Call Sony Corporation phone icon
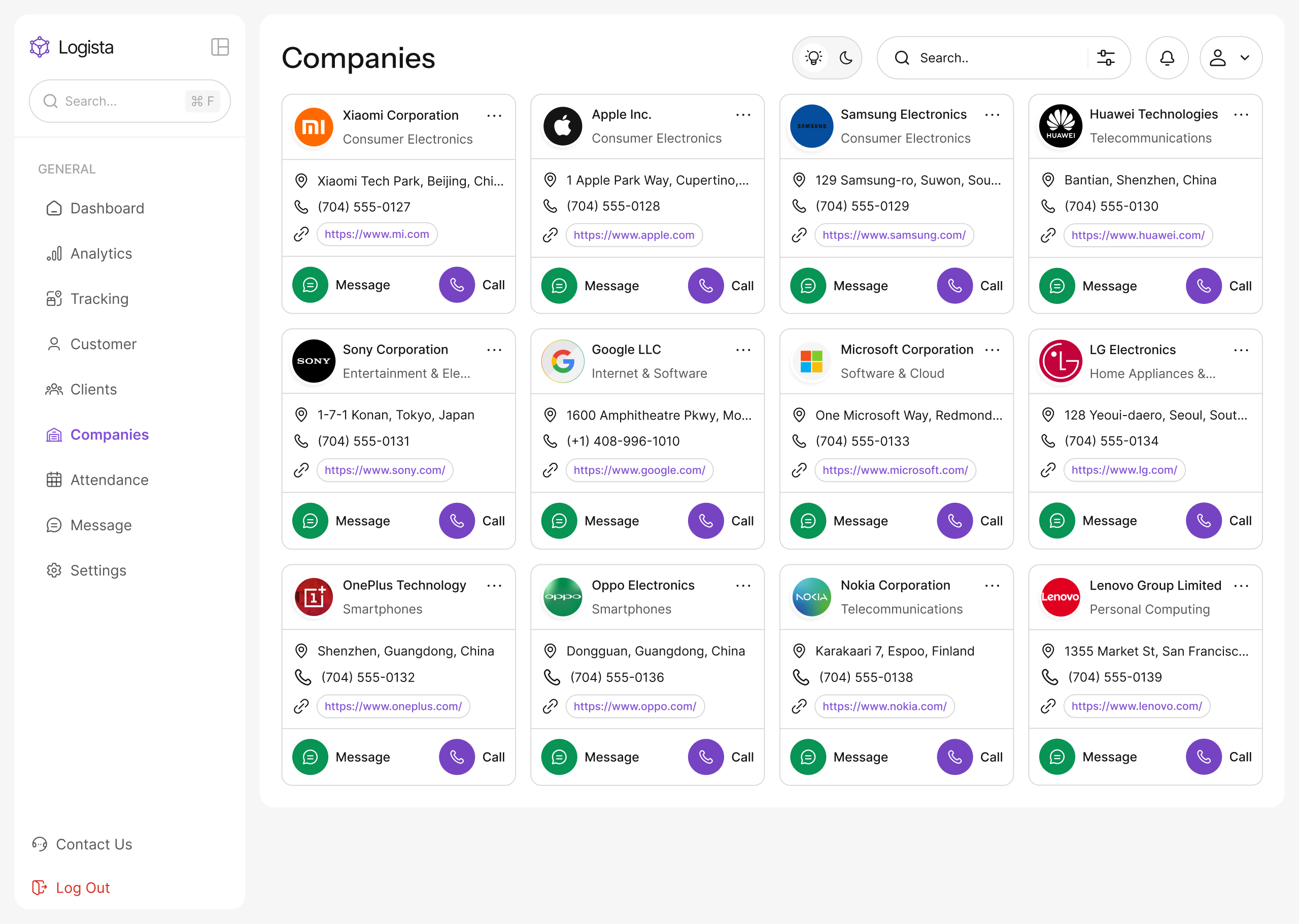 457,521
